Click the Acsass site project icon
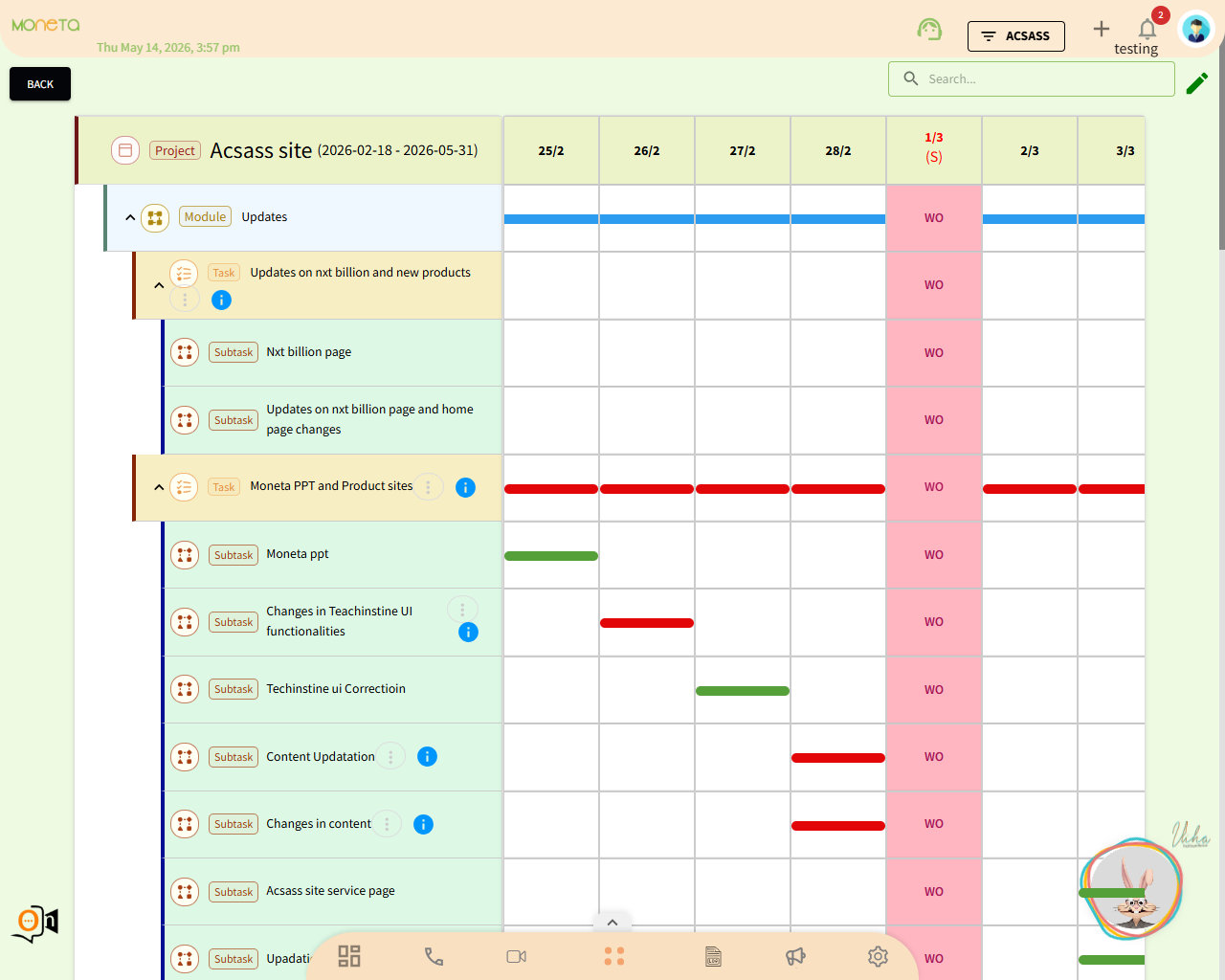Viewport: 1225px width, 980px height. (125, 150)
